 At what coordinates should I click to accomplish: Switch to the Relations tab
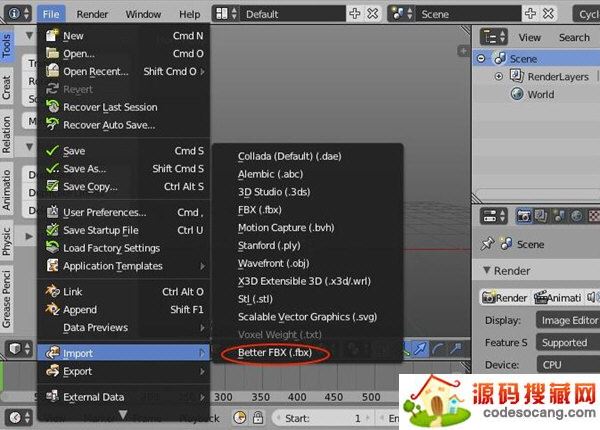tap(7, 135)
